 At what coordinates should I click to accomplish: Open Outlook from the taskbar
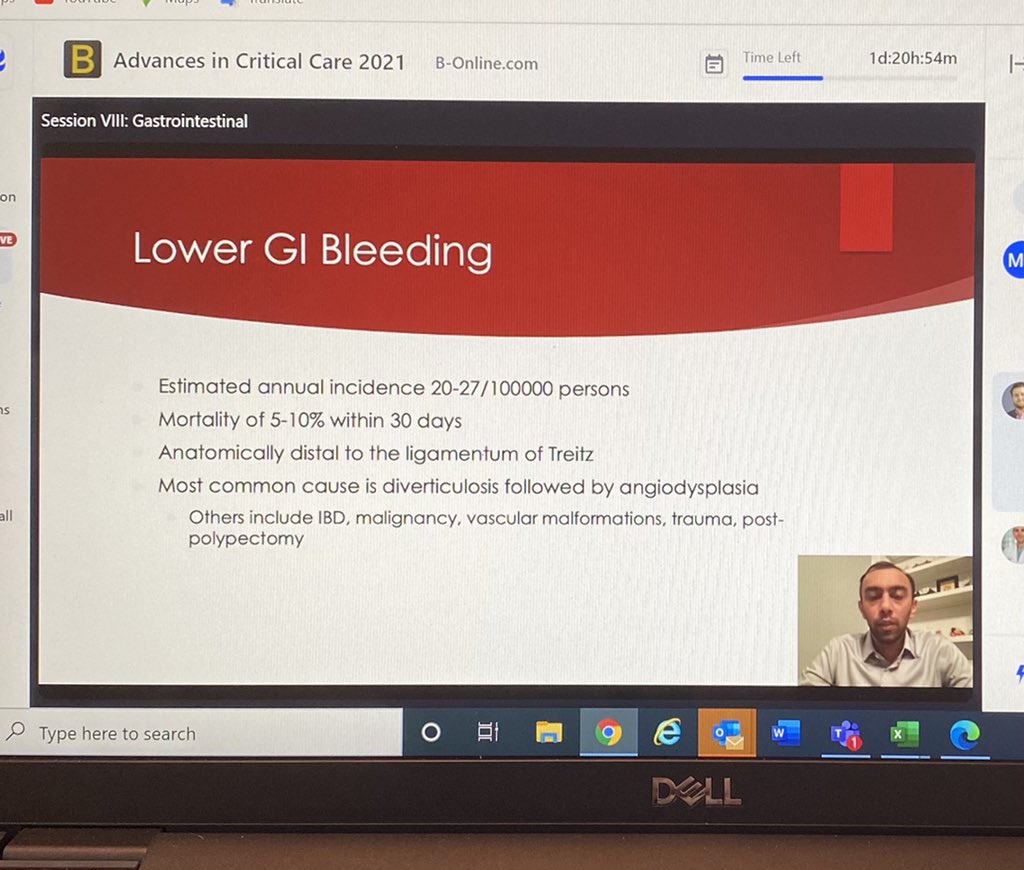pyautogui.click(x=727, y=732)
